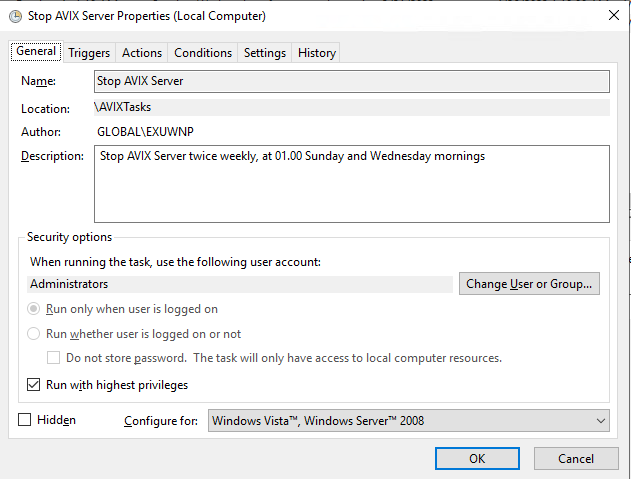Click inside the Description text box
This screenshot has width=631, height=479.
tap(351, 184)
